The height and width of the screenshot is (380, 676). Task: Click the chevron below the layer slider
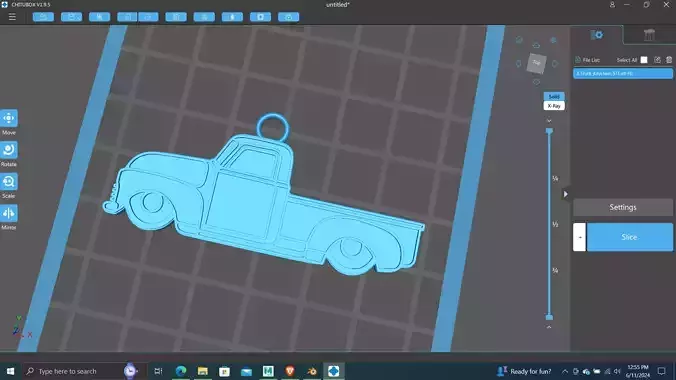549,327
